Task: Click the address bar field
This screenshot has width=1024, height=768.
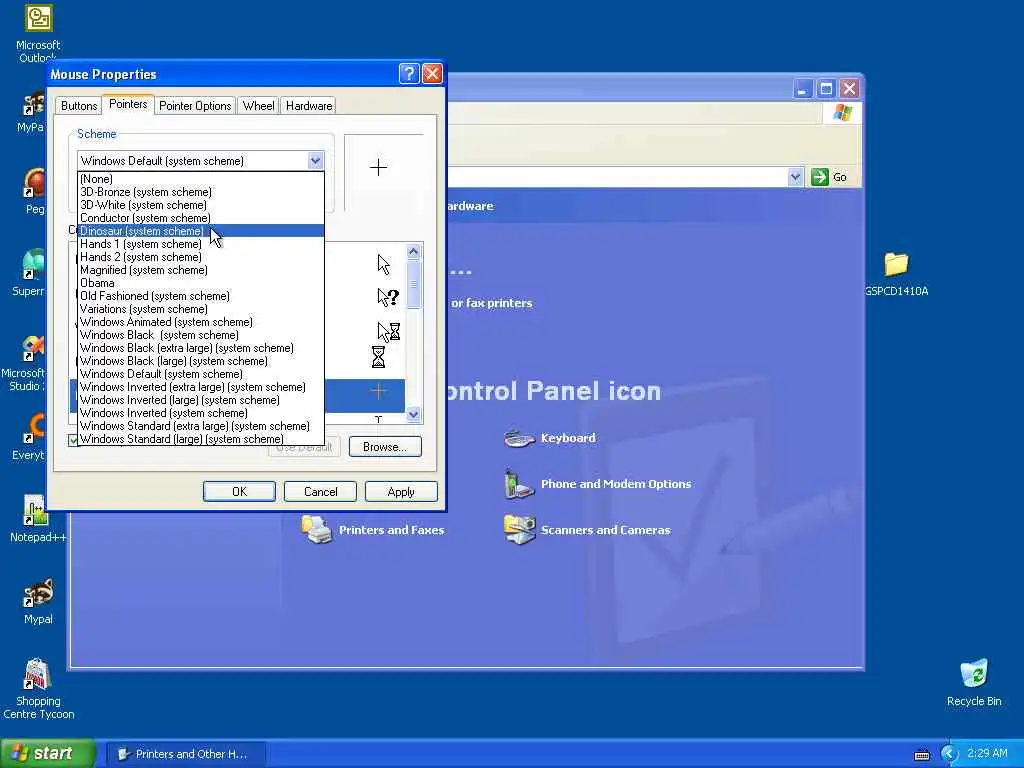Action: click(x=617, y=177)
